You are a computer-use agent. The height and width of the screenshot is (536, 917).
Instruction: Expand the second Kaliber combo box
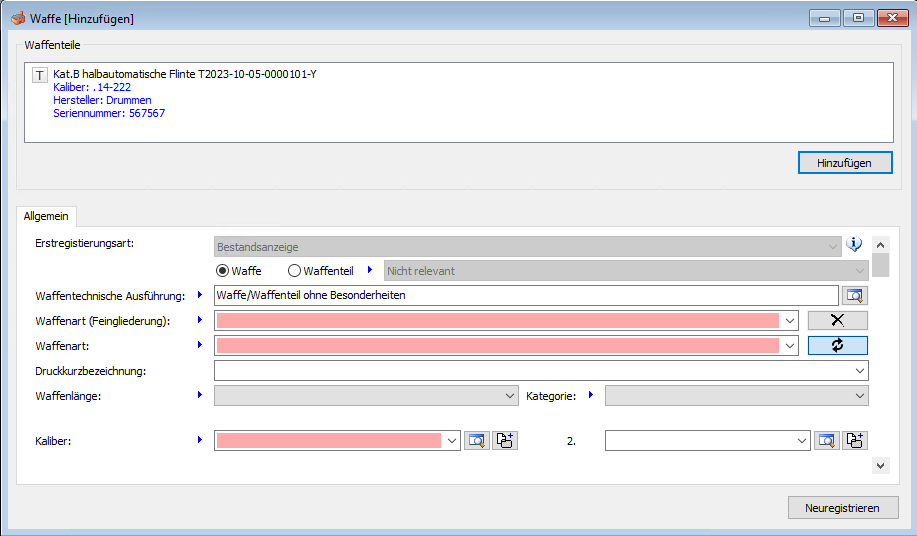click(801, 440)
